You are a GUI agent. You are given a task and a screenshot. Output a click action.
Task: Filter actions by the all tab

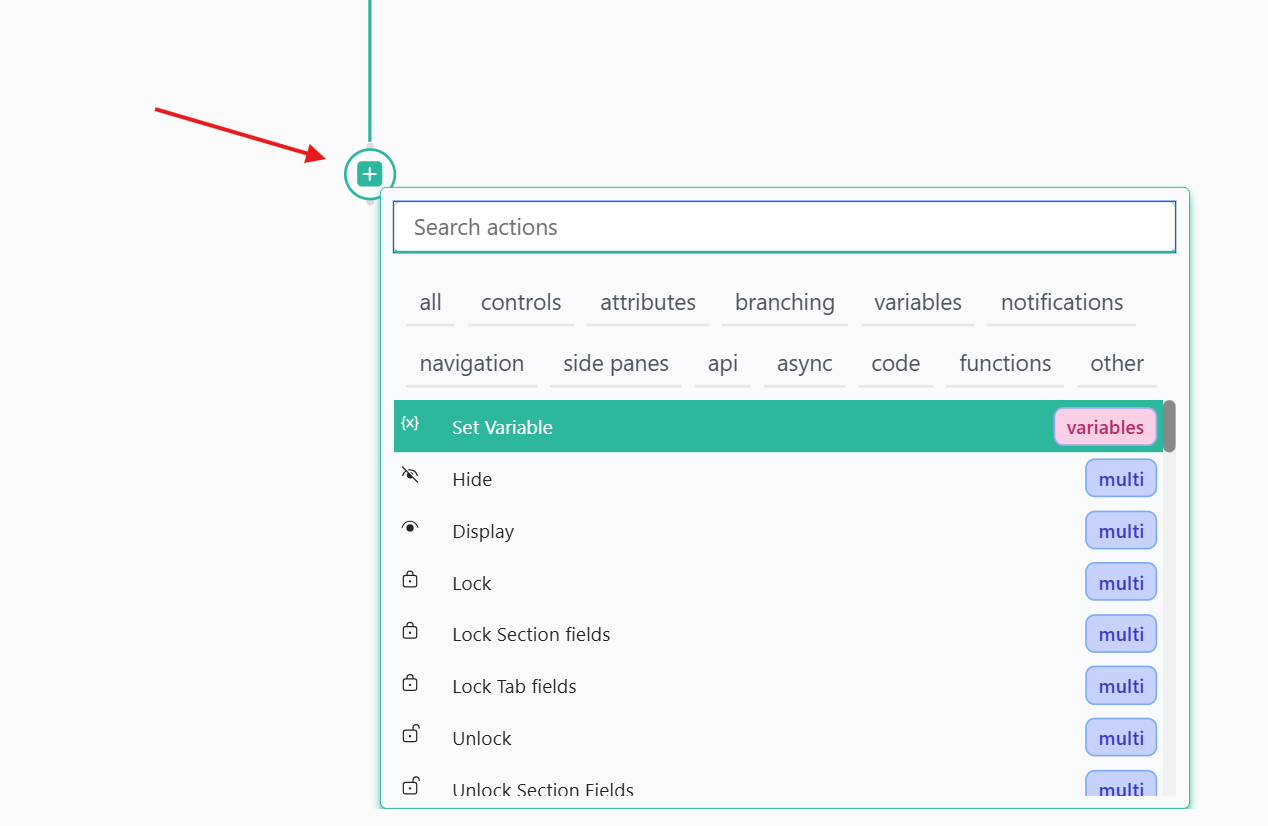click(x=430, y=303)
